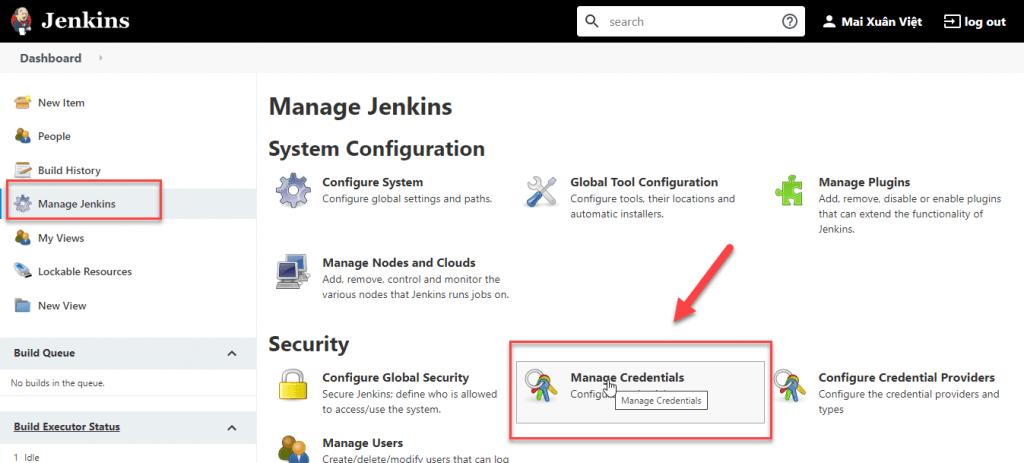Go to Dashboard breadcrumb
This screenshot has height=463, width=1024.
[50, 58]
